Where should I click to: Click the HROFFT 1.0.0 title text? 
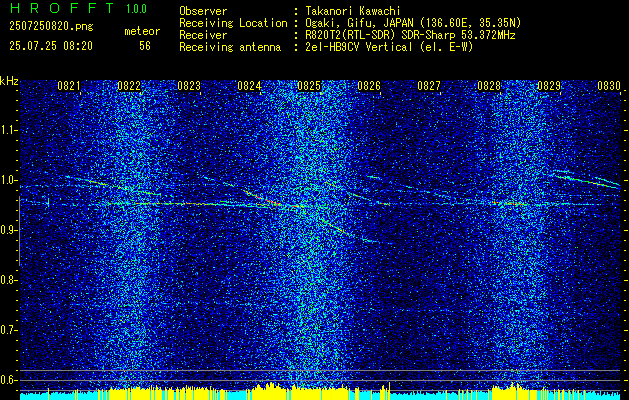tap(78, 8)
